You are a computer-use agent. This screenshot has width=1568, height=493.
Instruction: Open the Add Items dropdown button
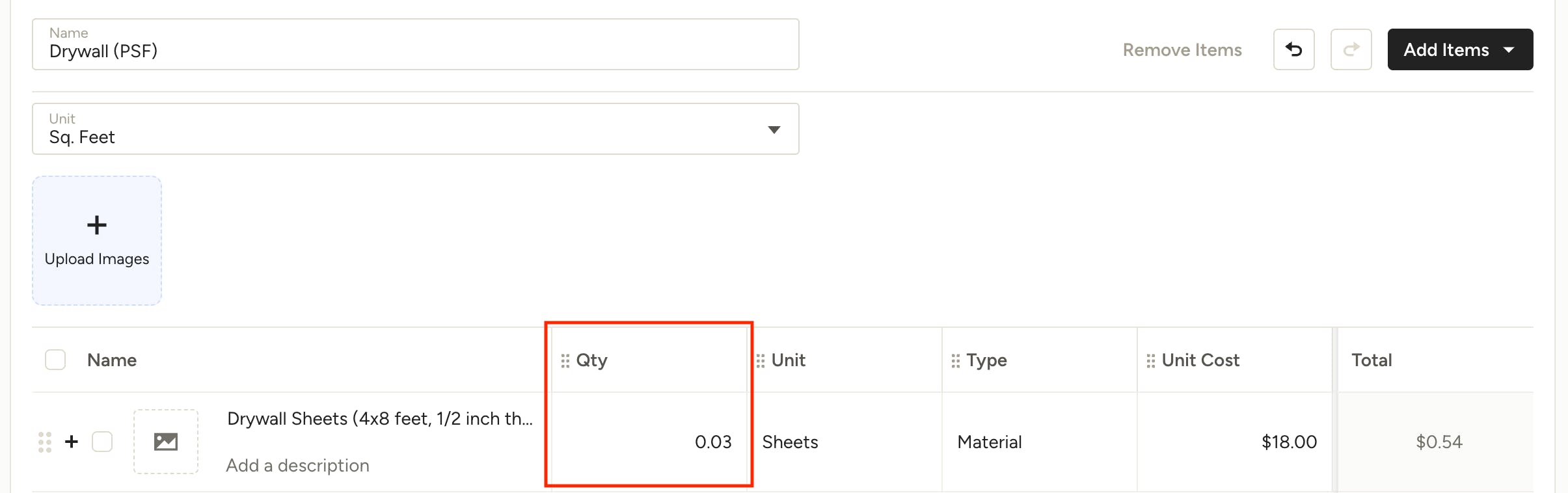[1460, 49]
